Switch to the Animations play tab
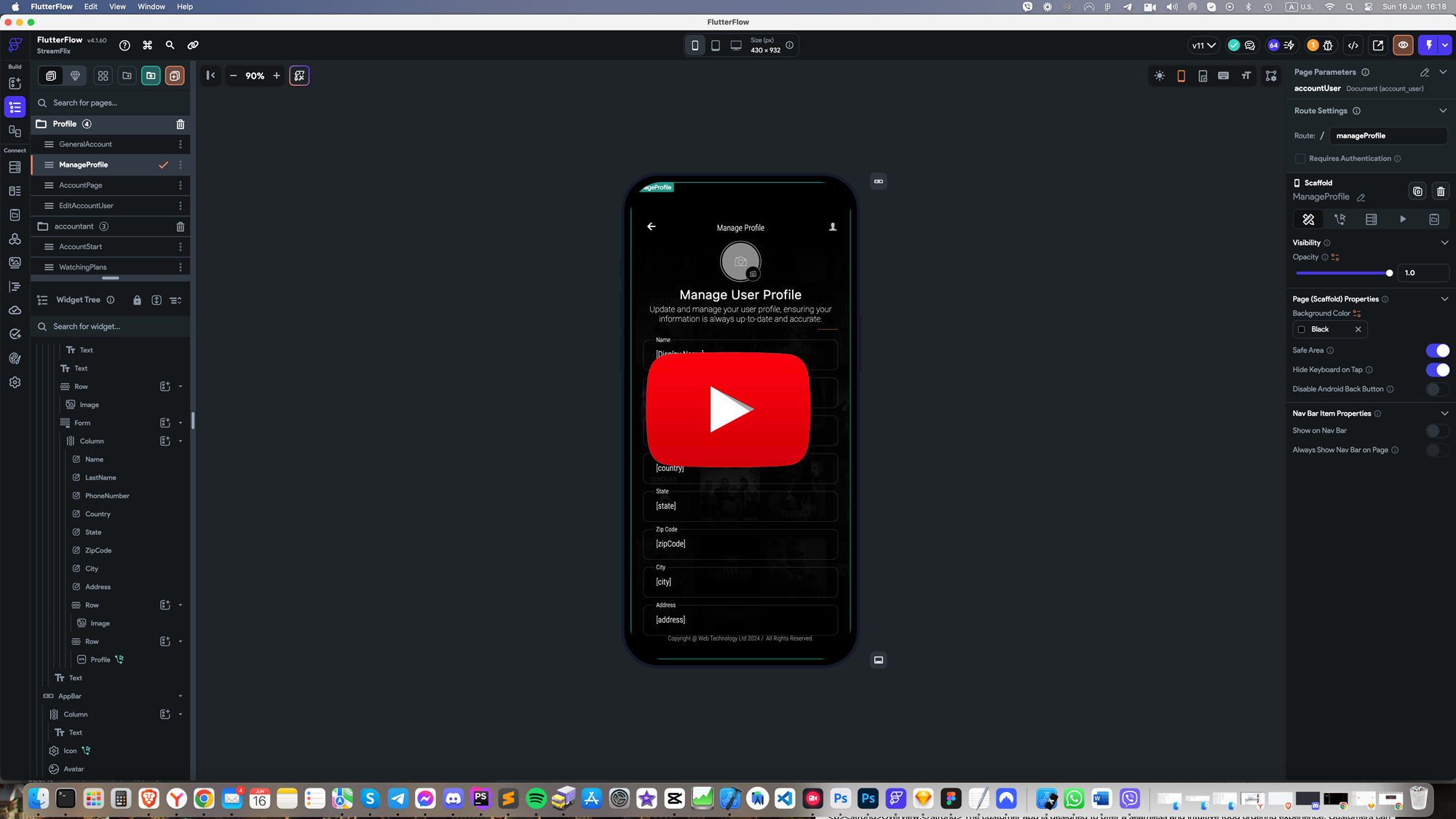 1403,219
